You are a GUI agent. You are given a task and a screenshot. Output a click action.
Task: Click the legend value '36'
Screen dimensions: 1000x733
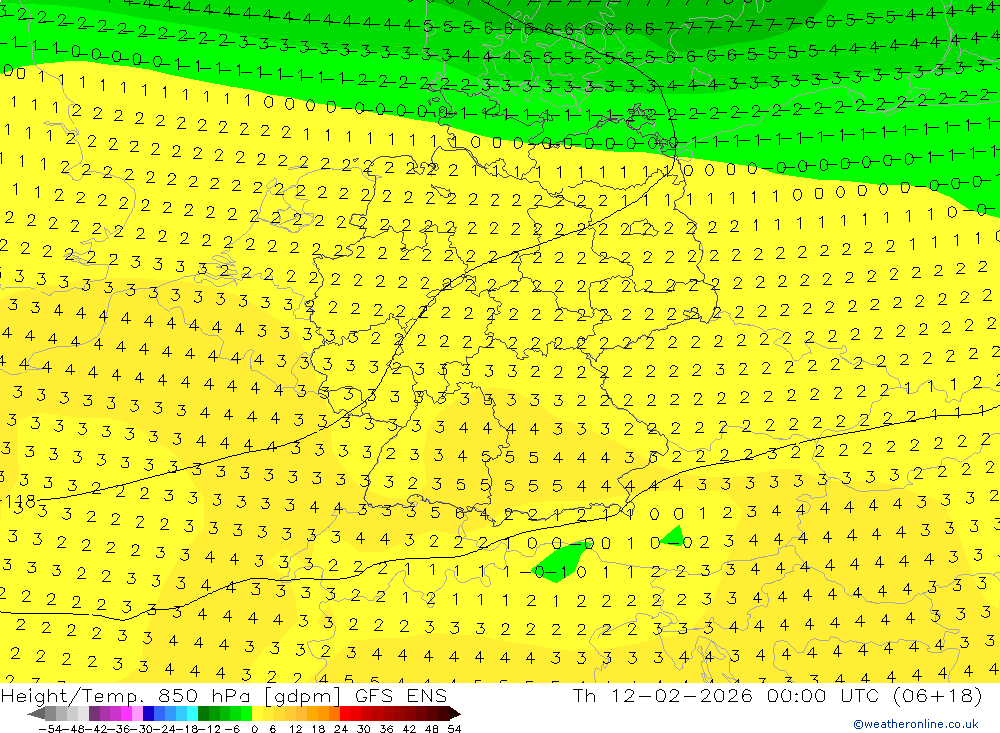click(386, 729)
